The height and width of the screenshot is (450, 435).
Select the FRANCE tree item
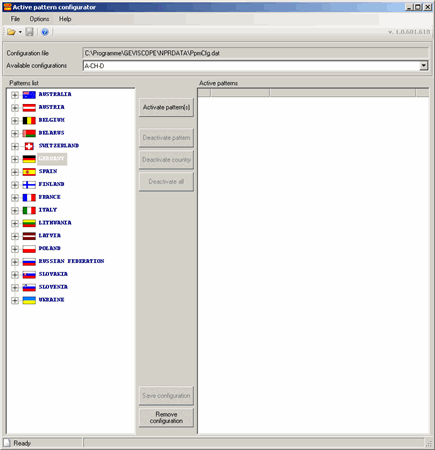pyautogui.click(x=50, y=197)
